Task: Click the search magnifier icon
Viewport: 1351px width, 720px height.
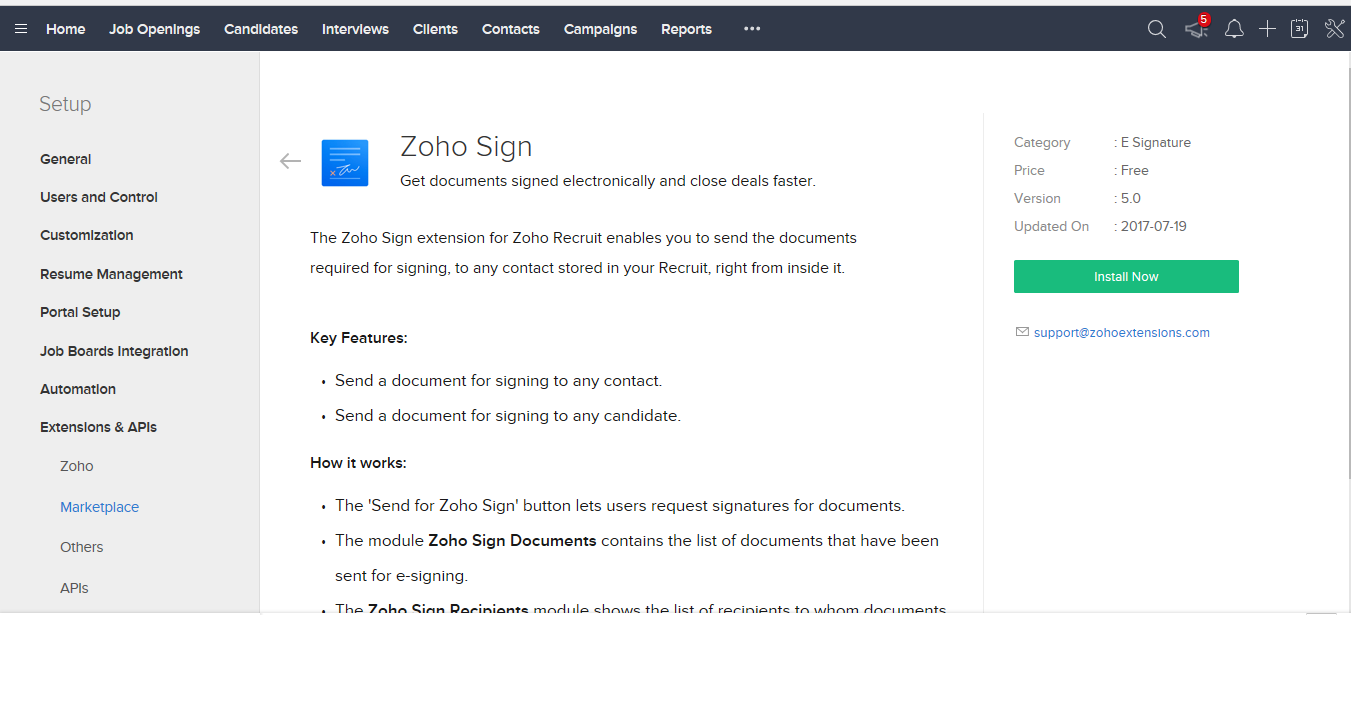Action: pyautogui.click(x=1157, y=29)
